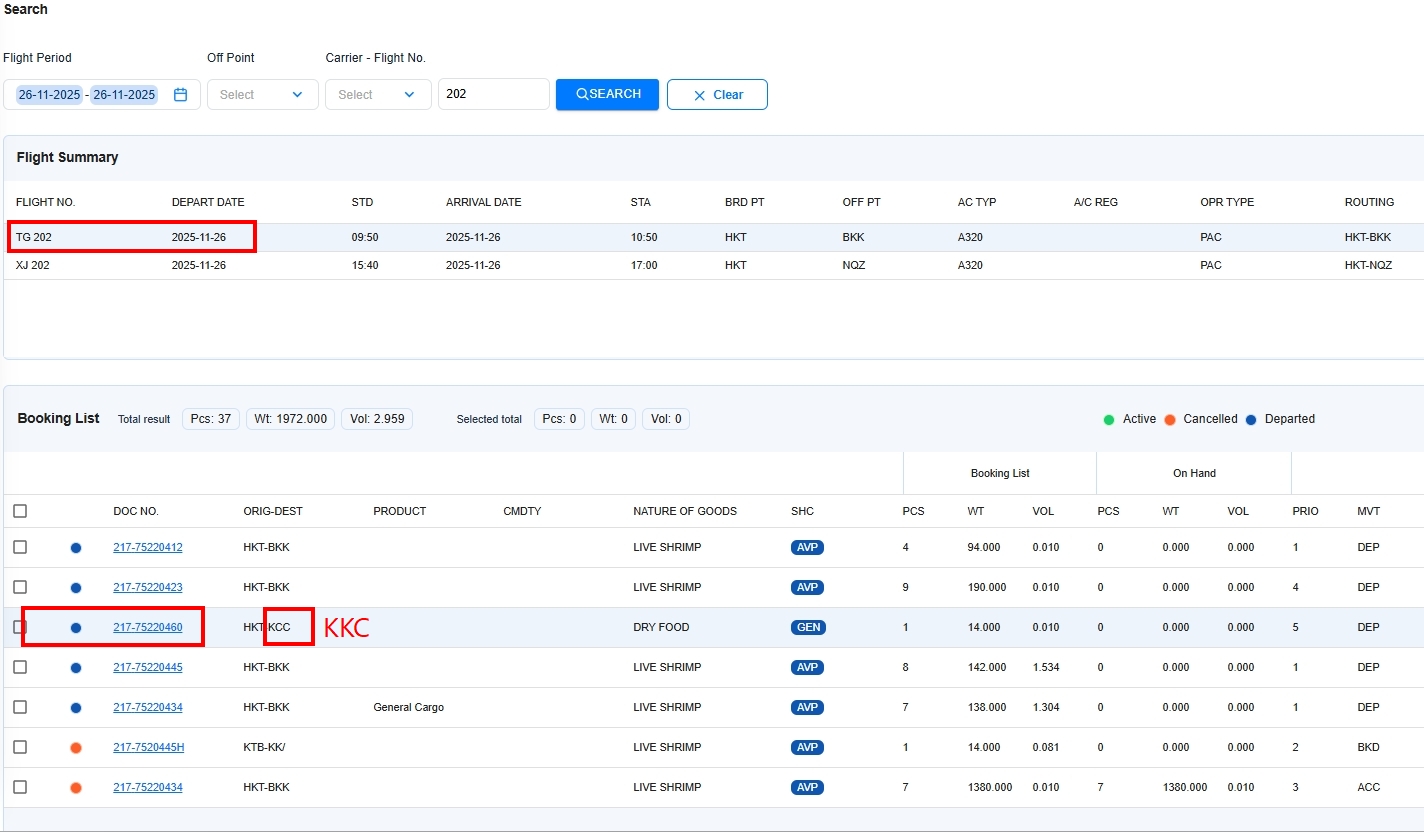Tick the select-all checkbox in booking header
The image size is (1424, 832).
(20, 511)
